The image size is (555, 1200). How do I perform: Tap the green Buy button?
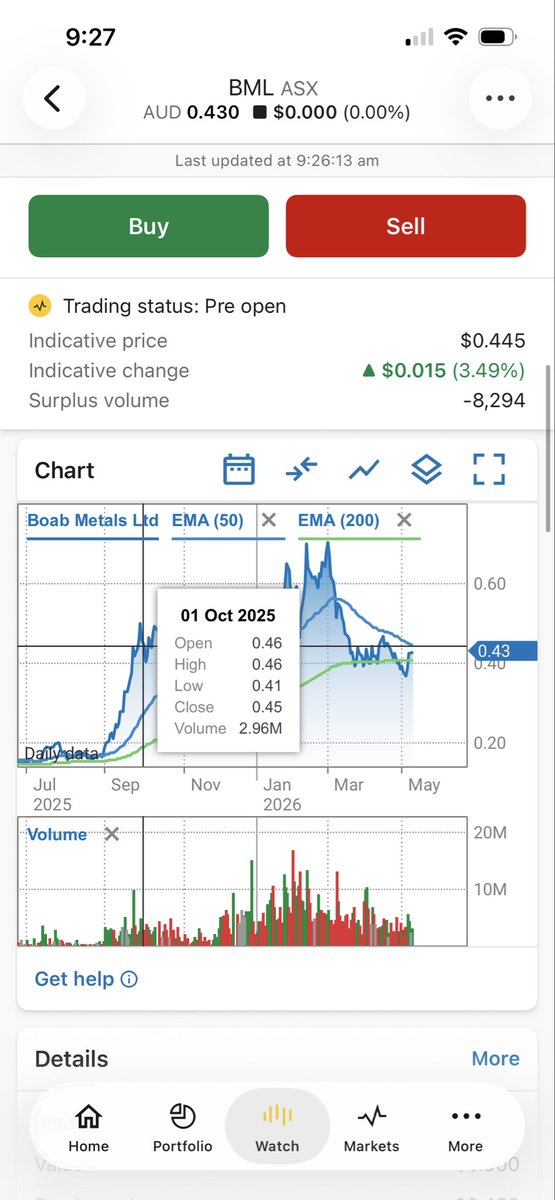(x=148, y=226)
